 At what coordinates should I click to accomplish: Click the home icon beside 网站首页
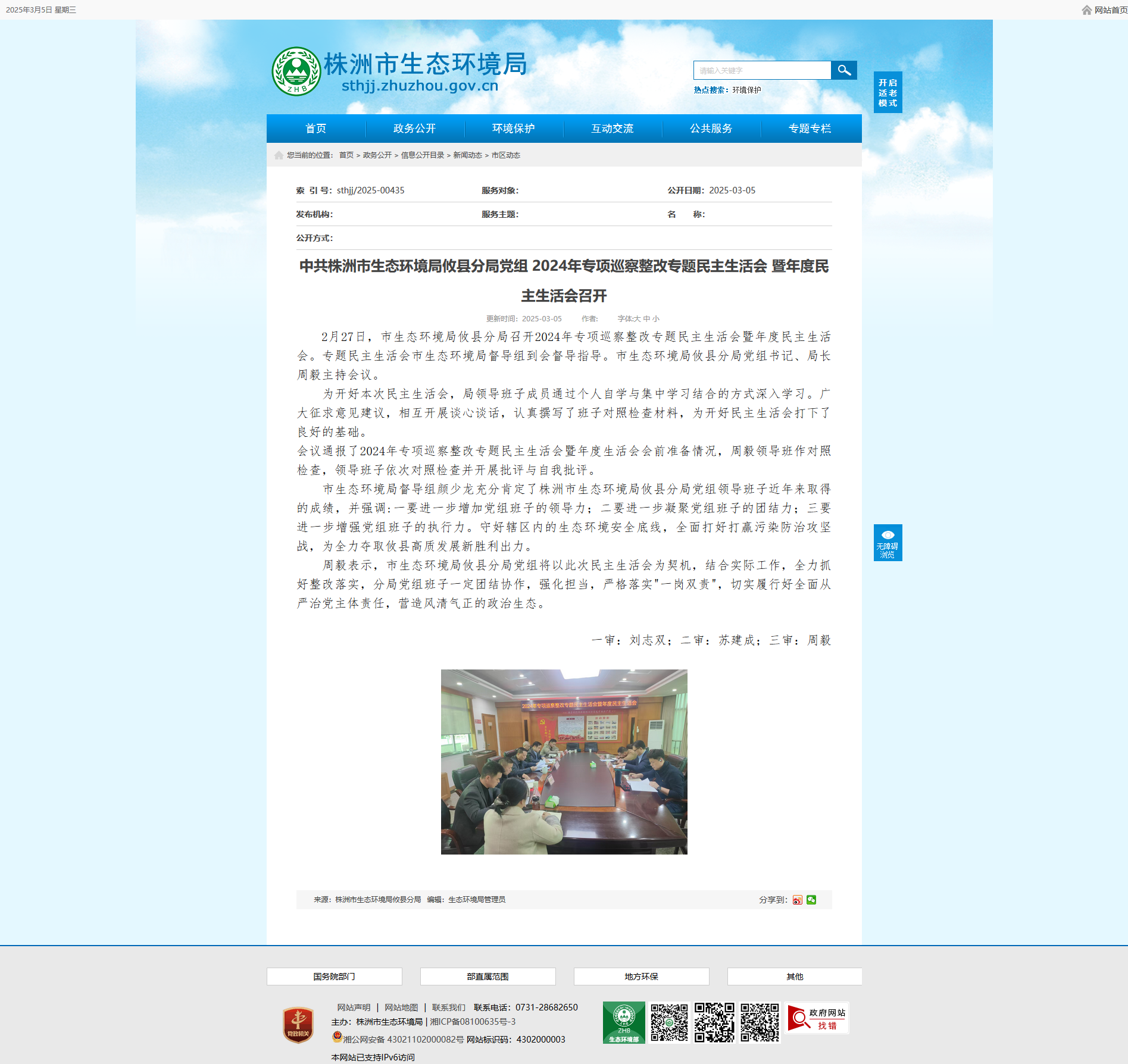click(1086, 10)
